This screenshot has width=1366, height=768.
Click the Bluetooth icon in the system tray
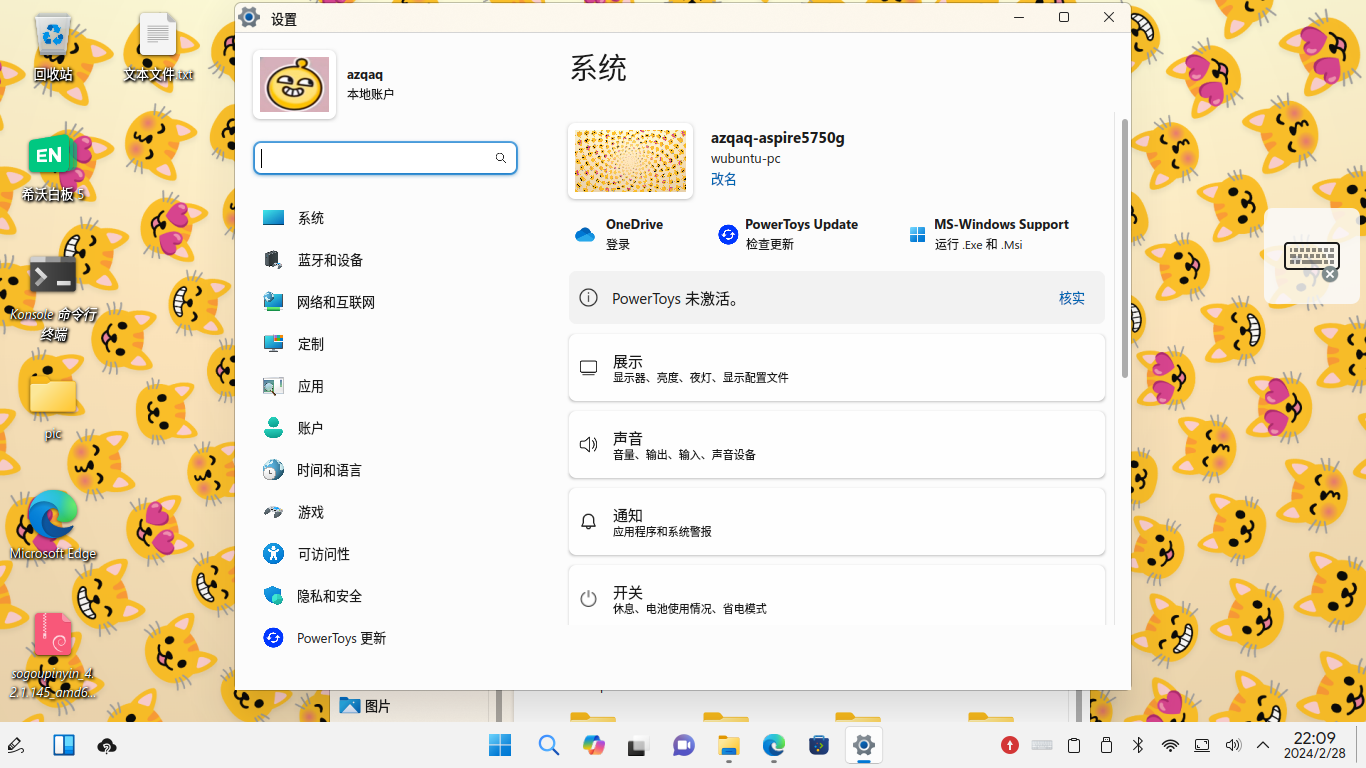click(x=1138, y=745)
